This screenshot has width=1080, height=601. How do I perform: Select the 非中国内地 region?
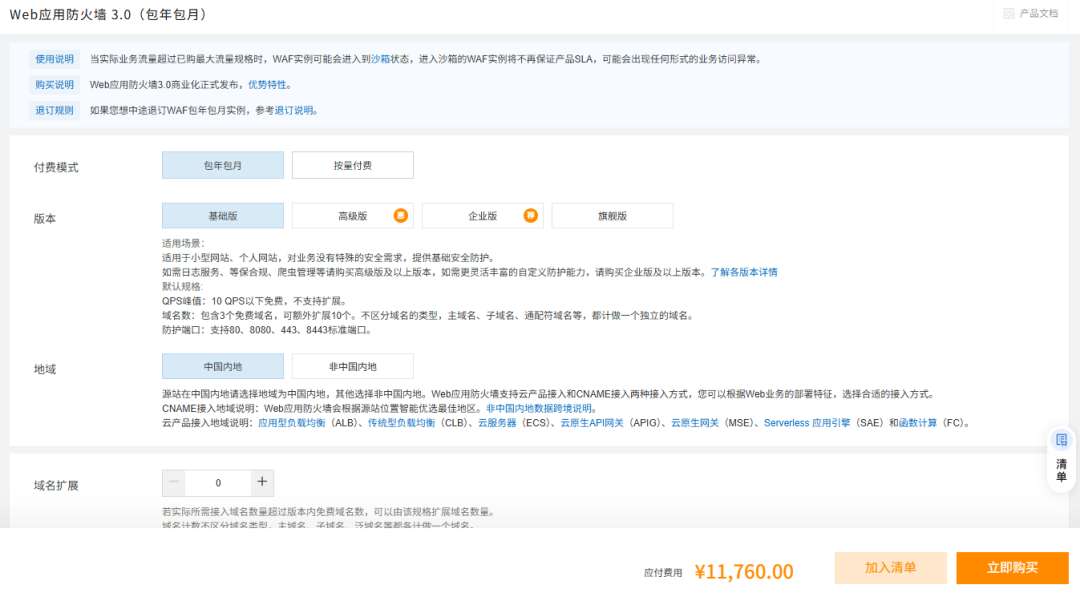[353, 366]
